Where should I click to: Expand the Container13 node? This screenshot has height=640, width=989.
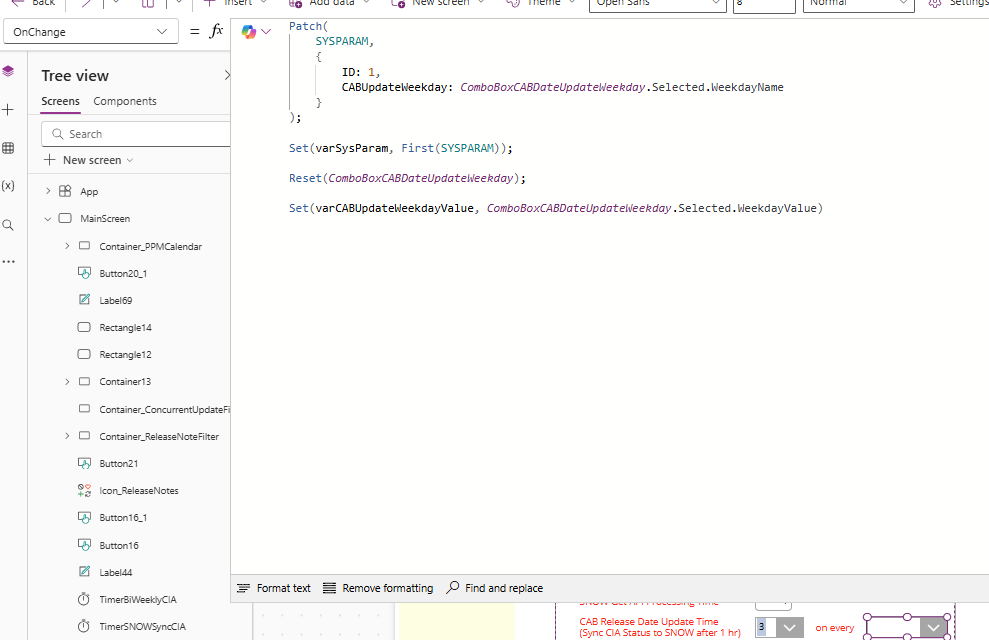(67, 381)
